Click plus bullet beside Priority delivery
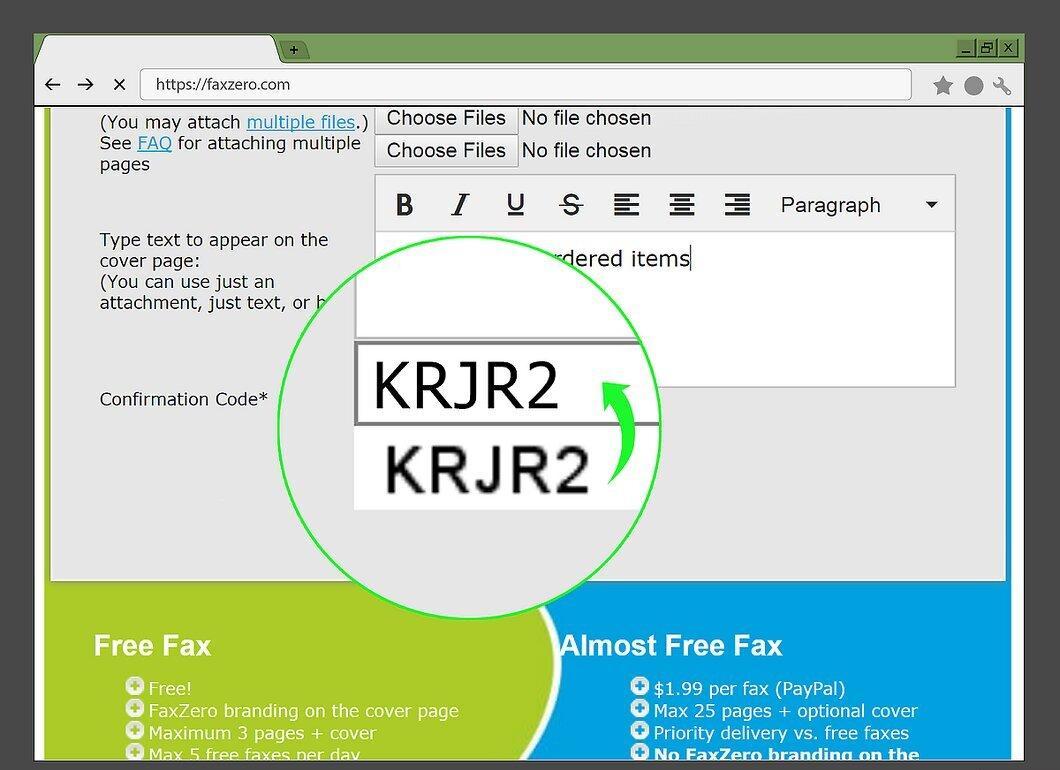The image size is (1060, 770). point(640,731)
